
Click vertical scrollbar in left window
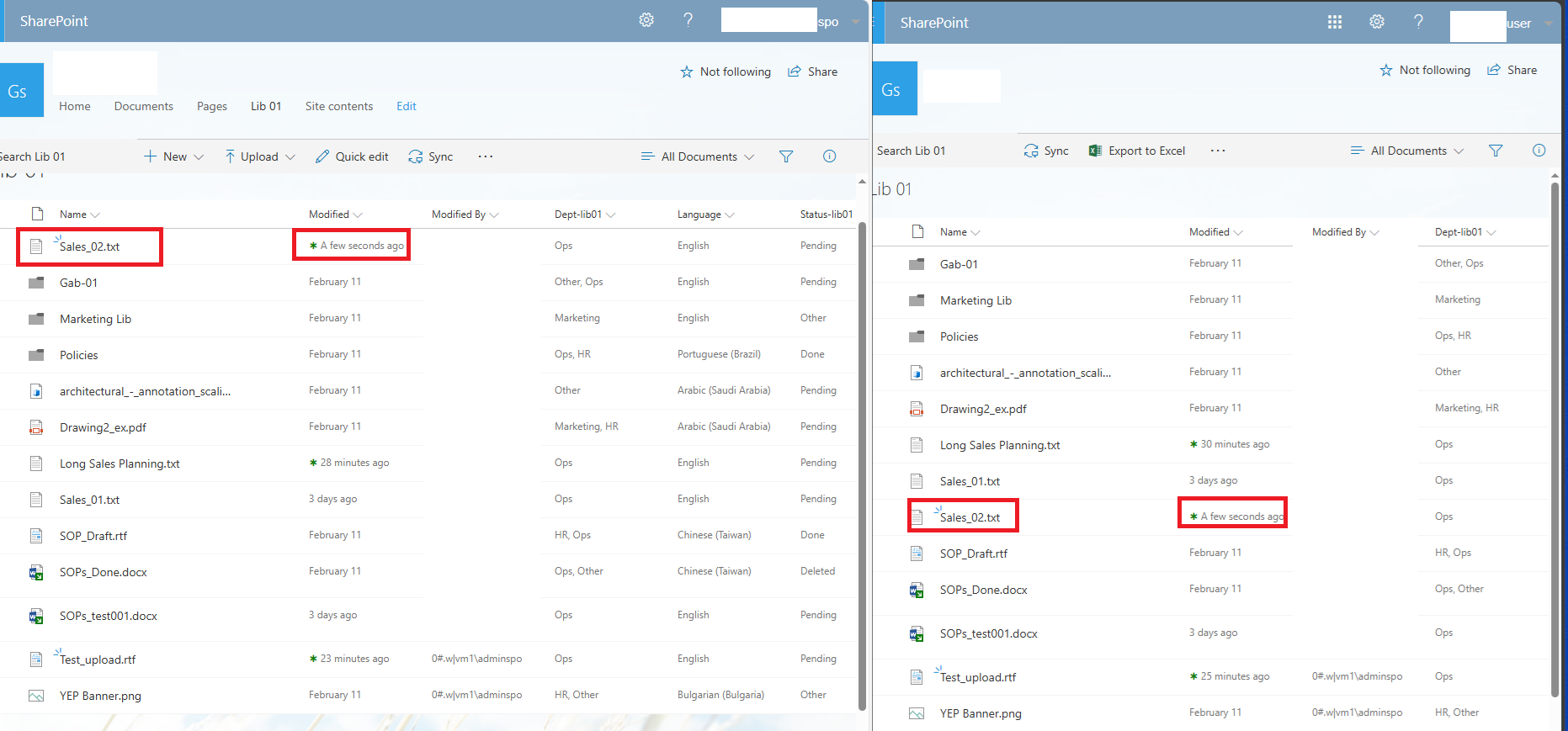pyautogui.click(x=862, y=465)
